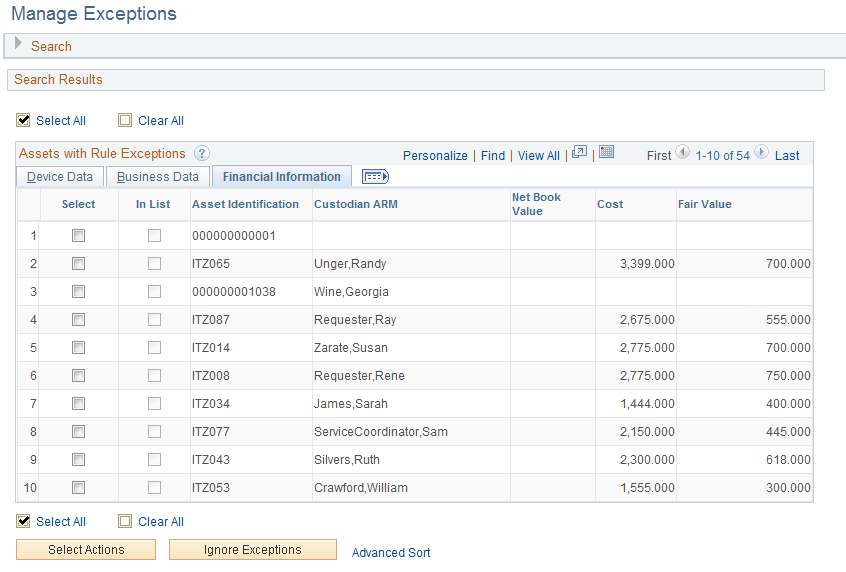
Task: Jump to First page link
Action: [x=659, y=156]
